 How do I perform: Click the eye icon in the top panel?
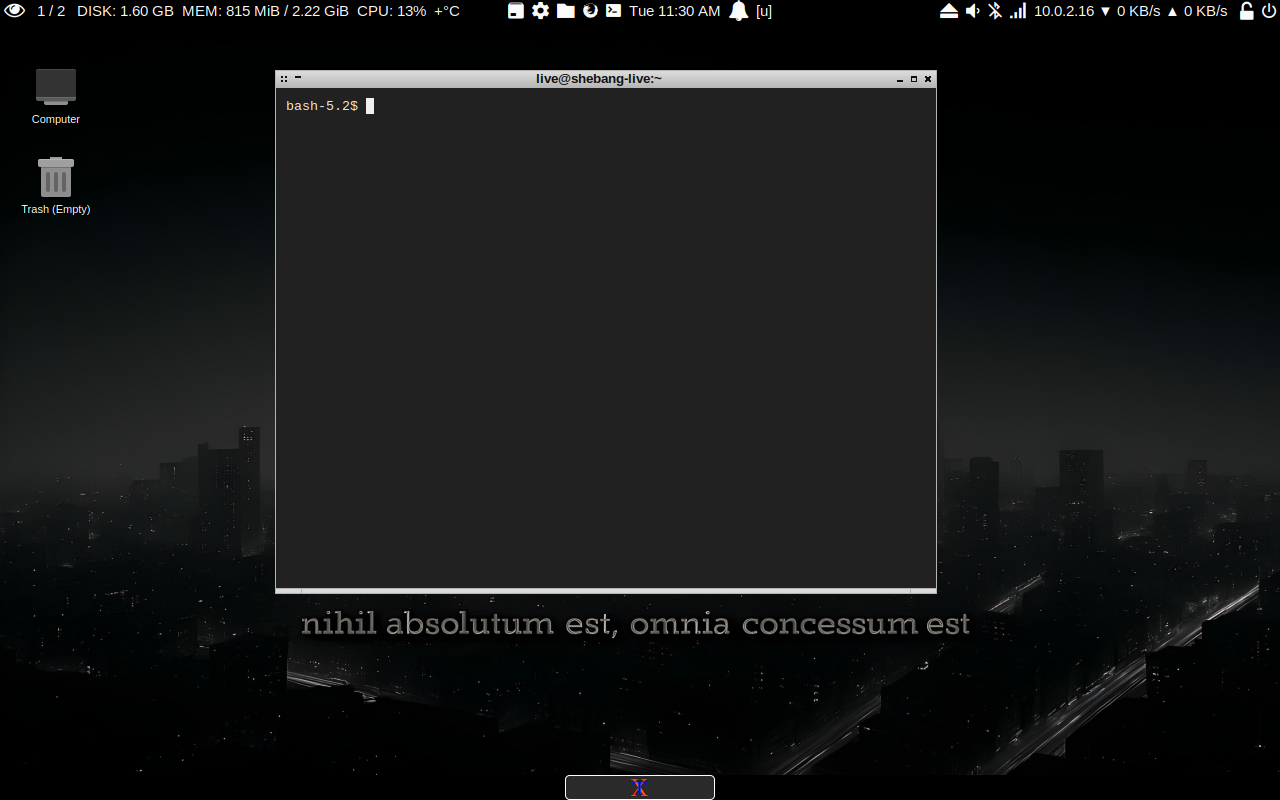point(15,11)
